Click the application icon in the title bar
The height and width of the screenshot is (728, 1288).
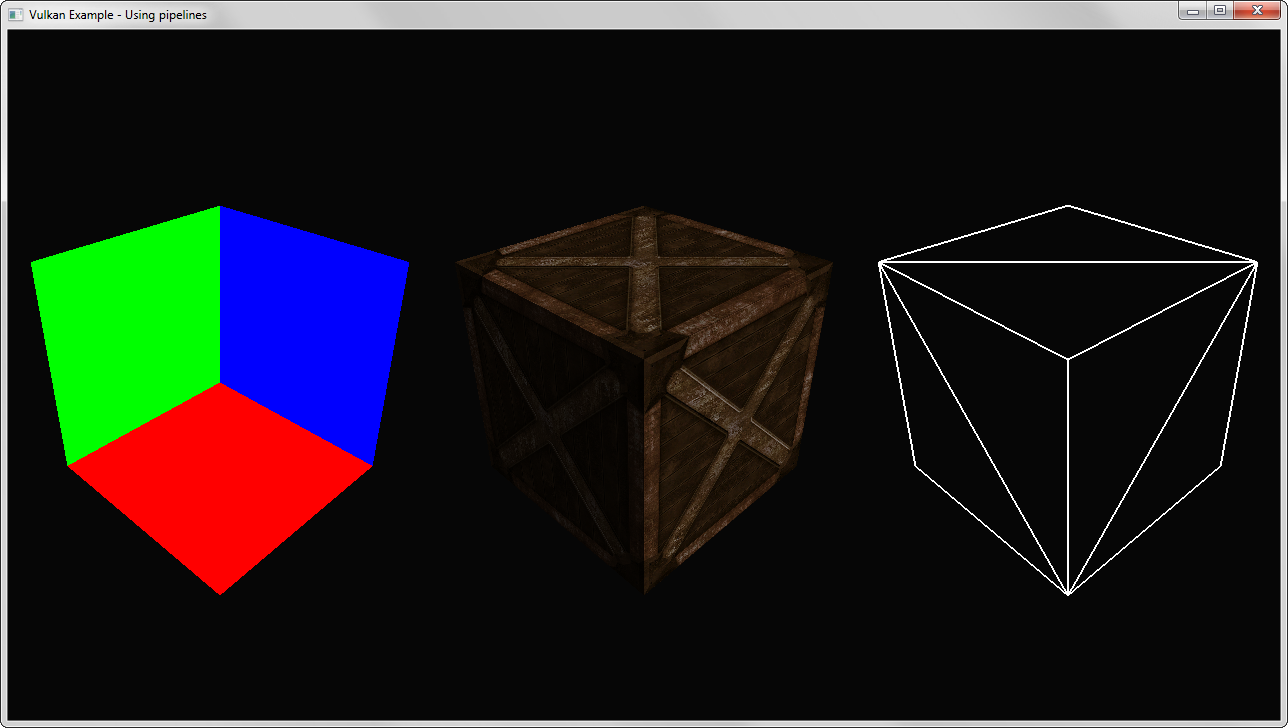point(15,14)
